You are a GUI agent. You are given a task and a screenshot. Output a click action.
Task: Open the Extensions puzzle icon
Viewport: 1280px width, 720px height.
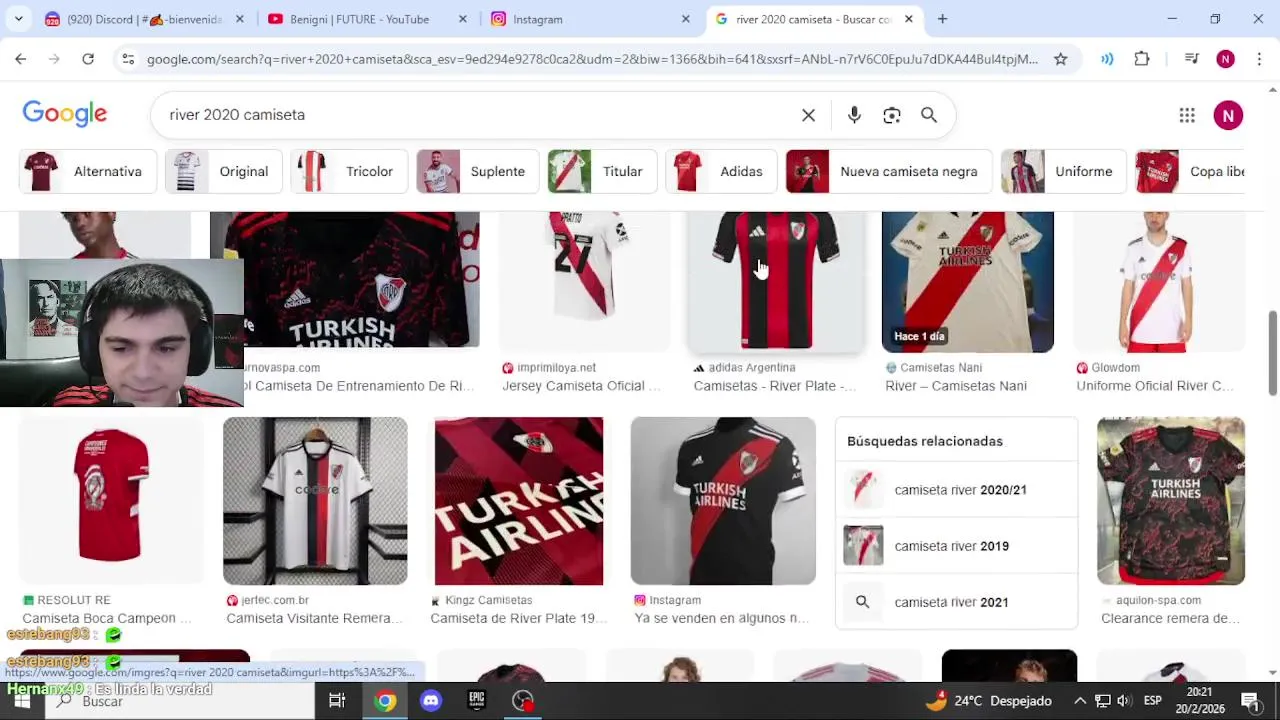[1142, 59]
